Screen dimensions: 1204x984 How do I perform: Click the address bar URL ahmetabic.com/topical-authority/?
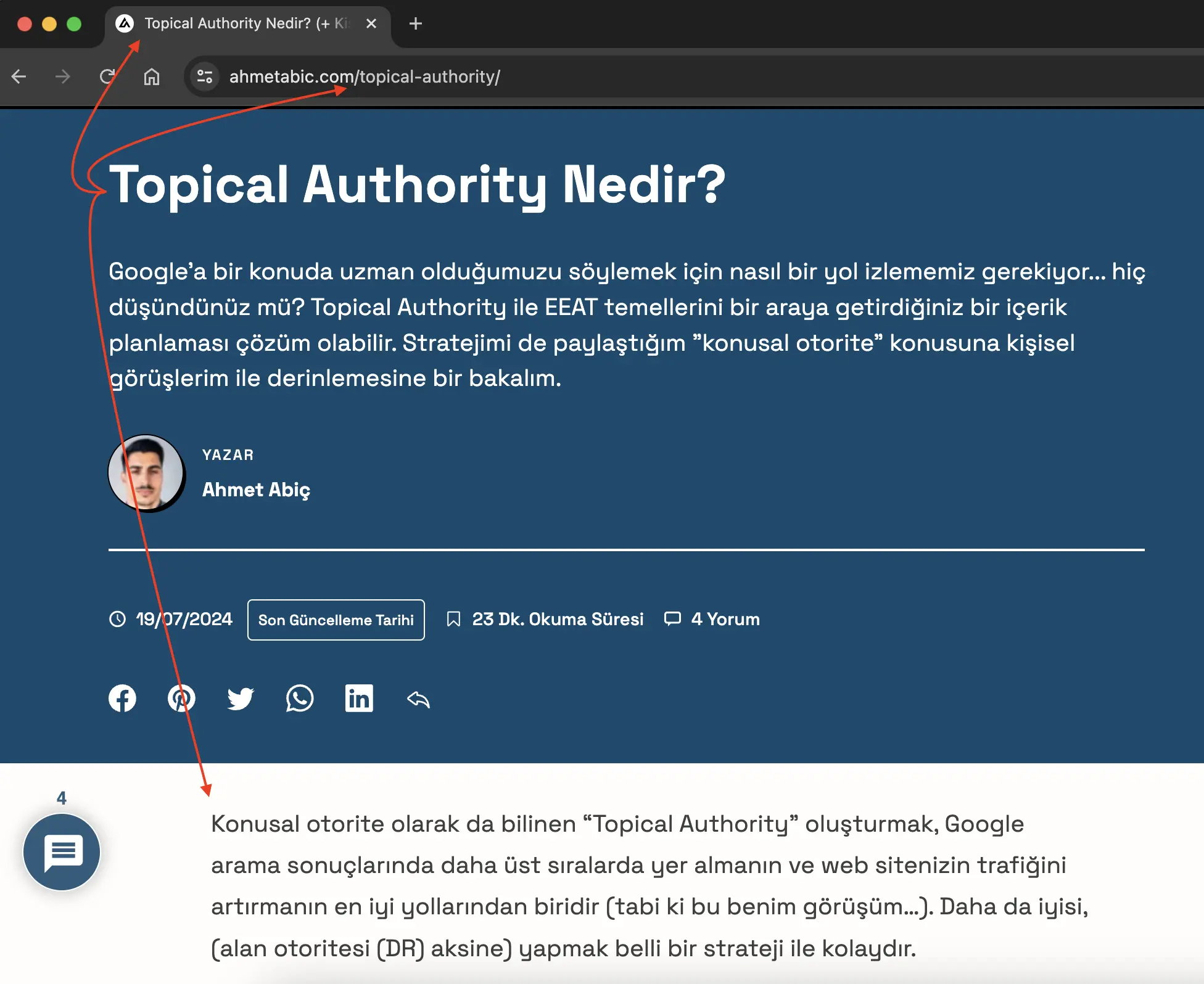click(365, 76)
